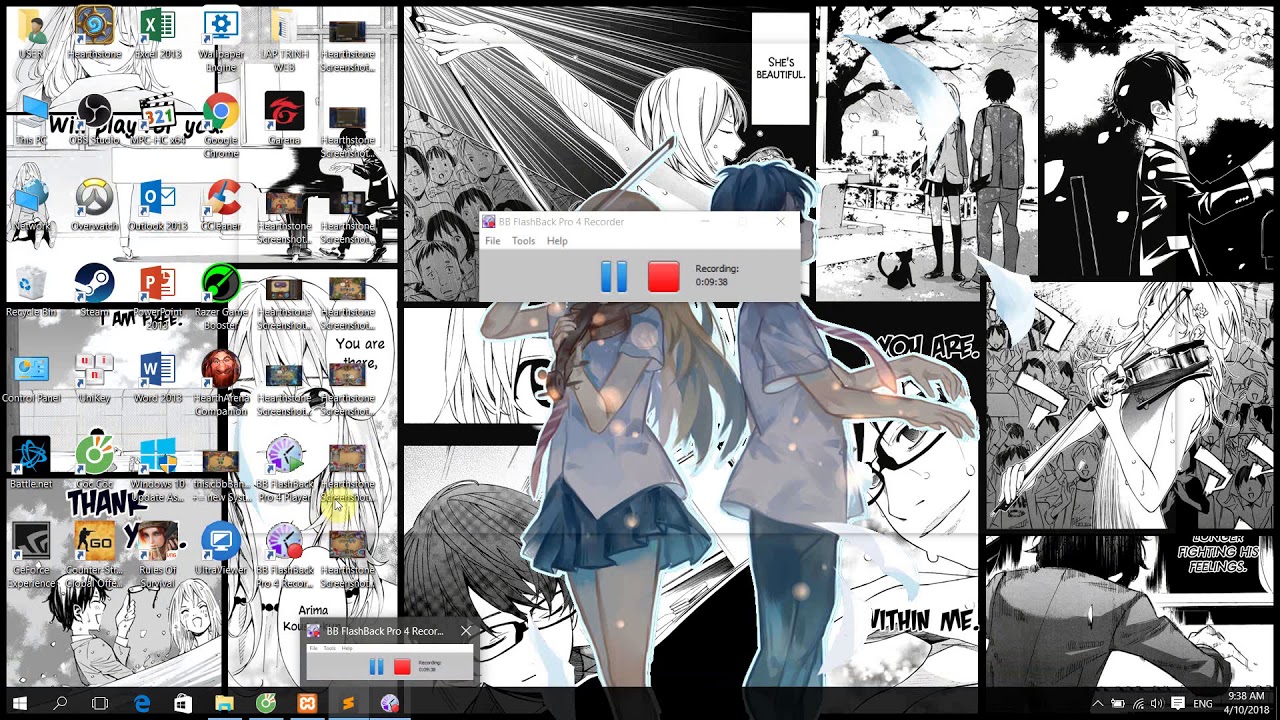
Task: Show hidden system tray icons
Action: click(1097, 703)
